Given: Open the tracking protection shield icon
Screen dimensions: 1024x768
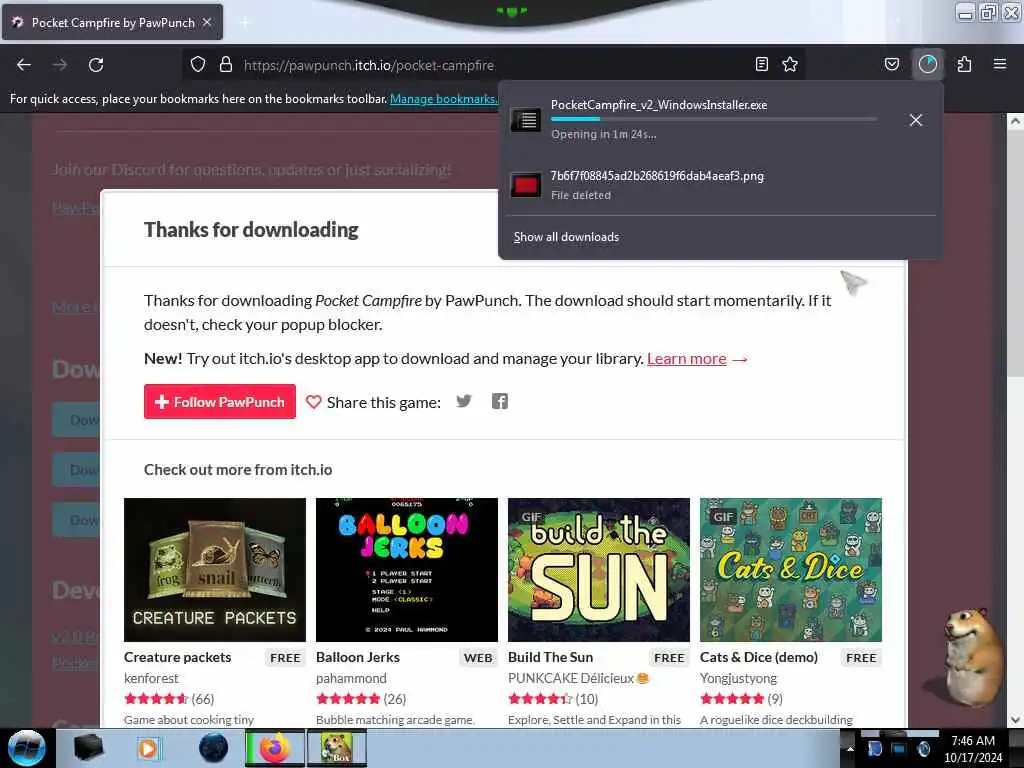Looking at the screenshot, I should [x=198, y=65].
